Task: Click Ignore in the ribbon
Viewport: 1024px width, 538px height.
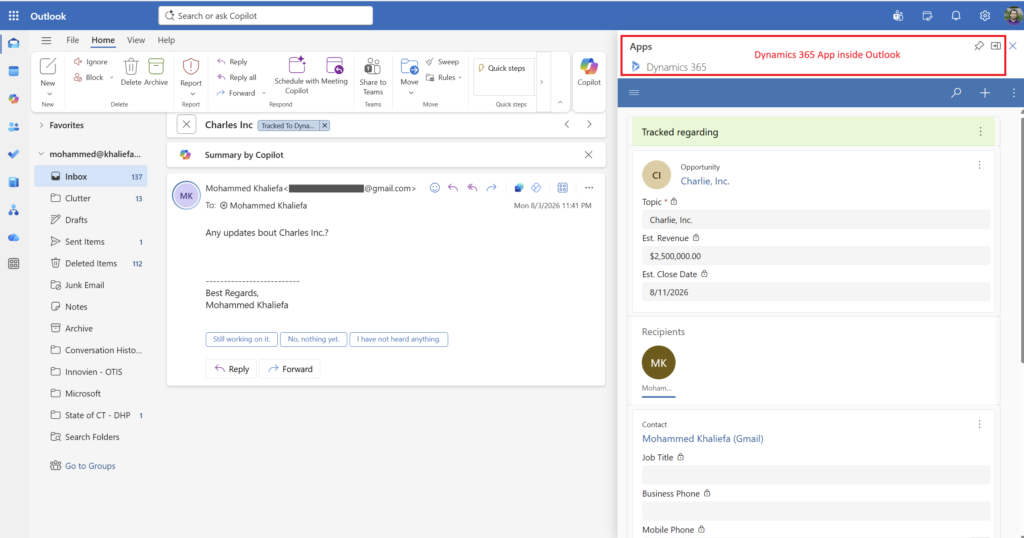Action: pyautogui.click(x=91, y=61)
